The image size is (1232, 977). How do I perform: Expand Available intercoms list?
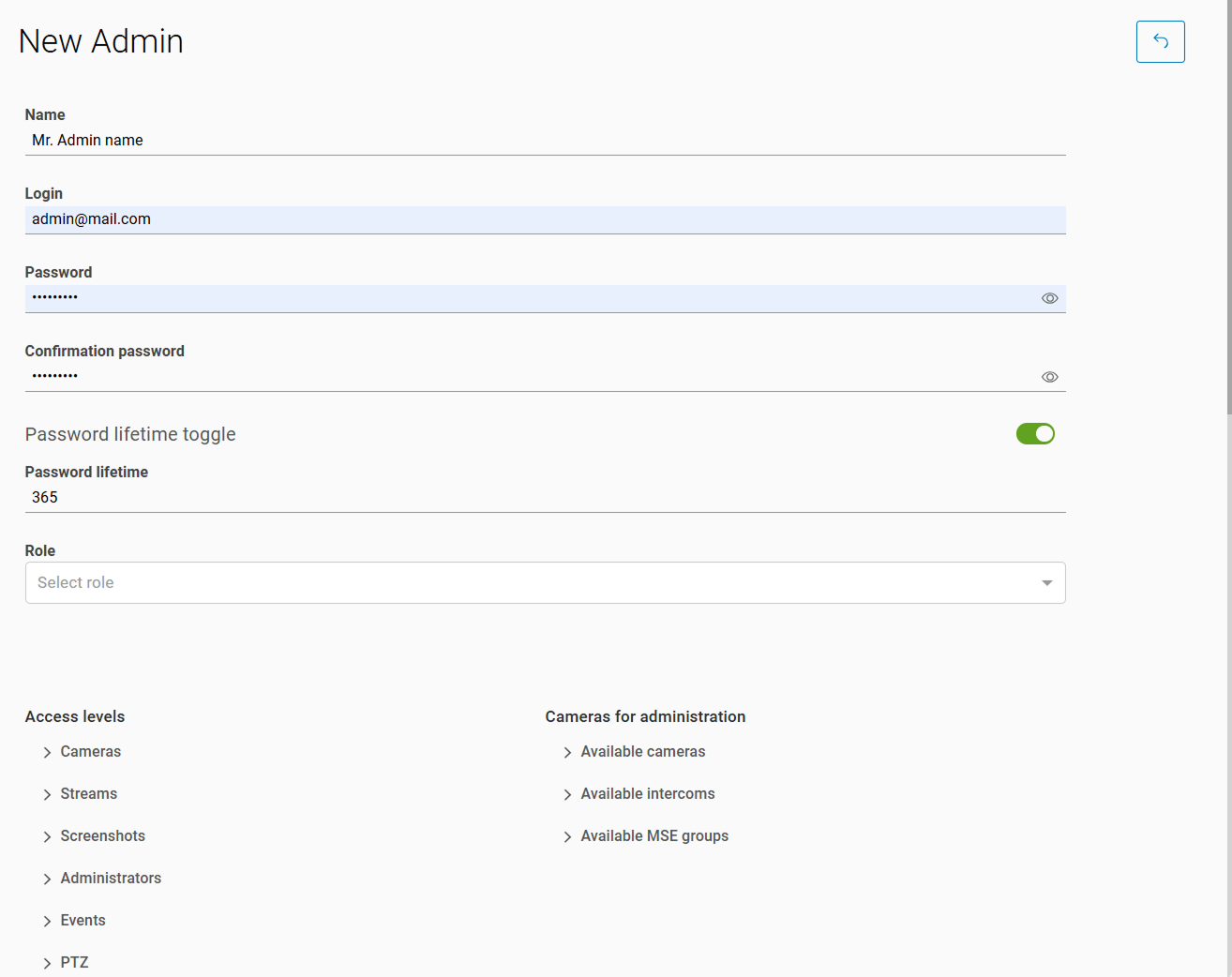tap(567, 794)
